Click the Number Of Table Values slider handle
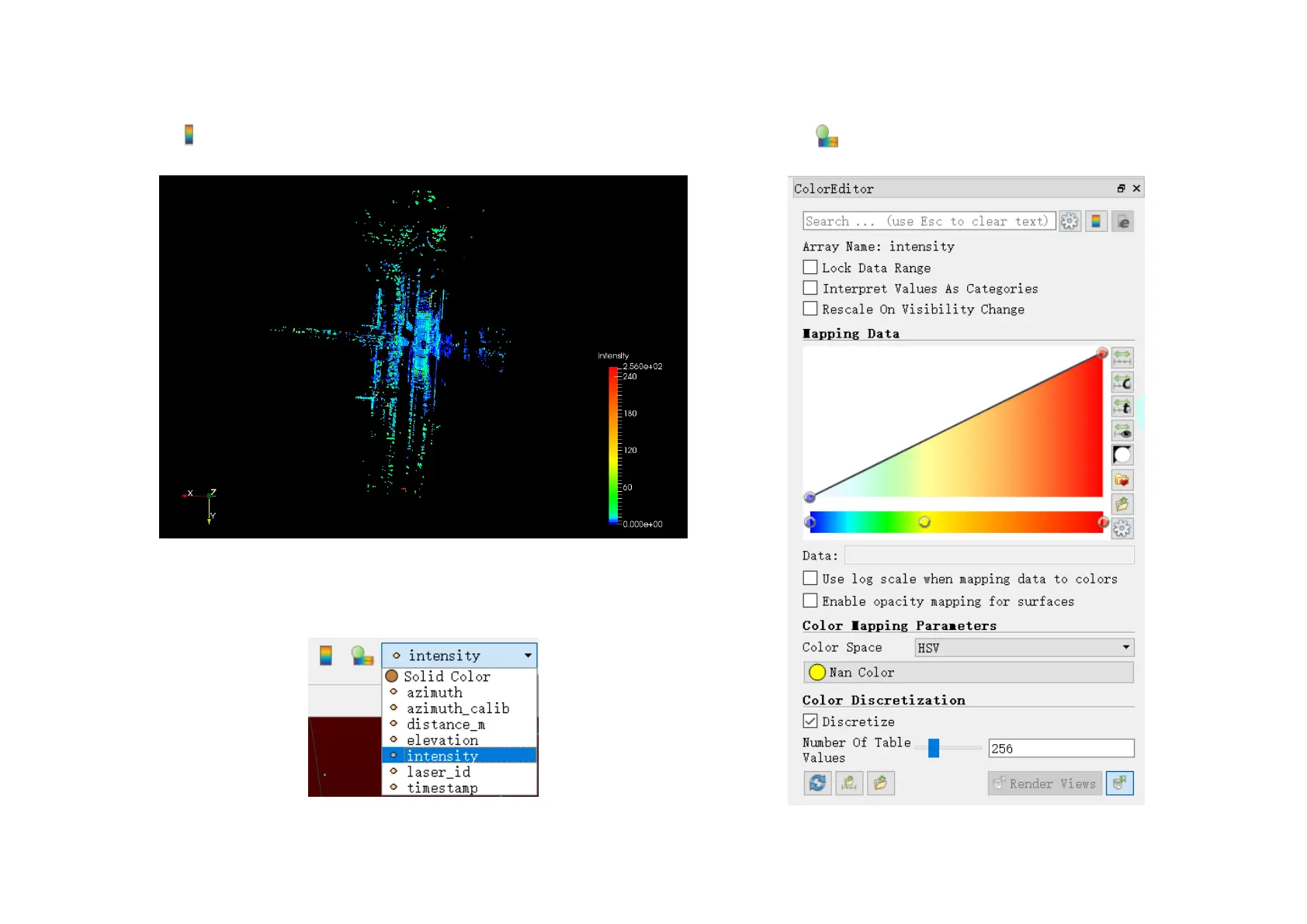The image size is (1307, 924). [x=934, y=748]
